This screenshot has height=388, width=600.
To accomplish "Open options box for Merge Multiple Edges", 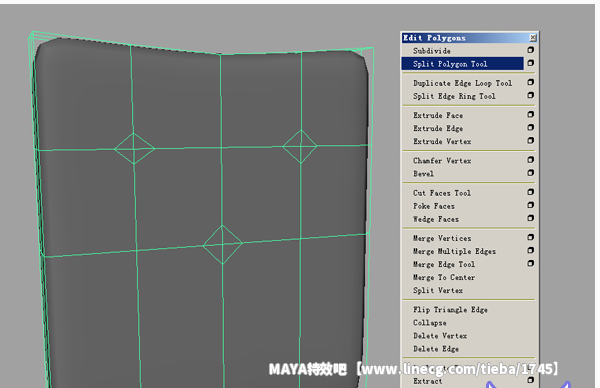I will pos(530,250).
